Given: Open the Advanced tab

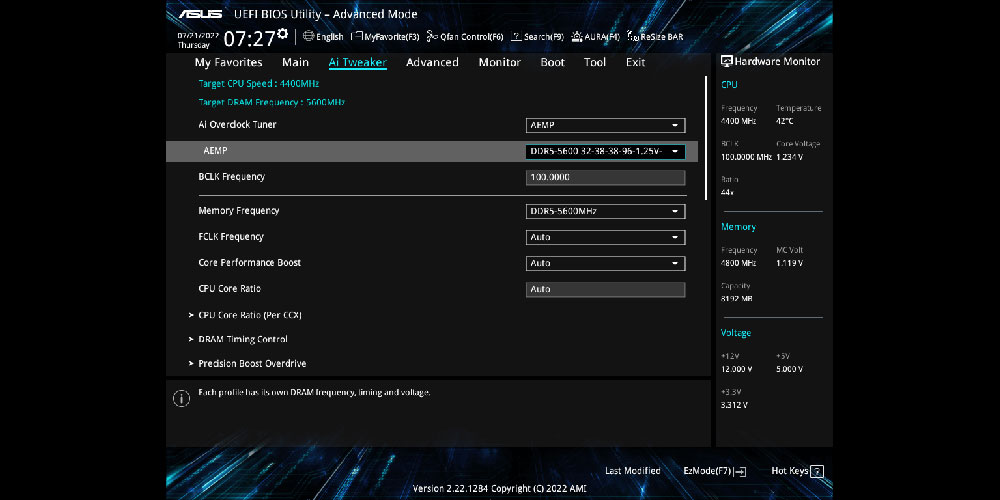Looking at the screenshot, I should click(432, 62).
